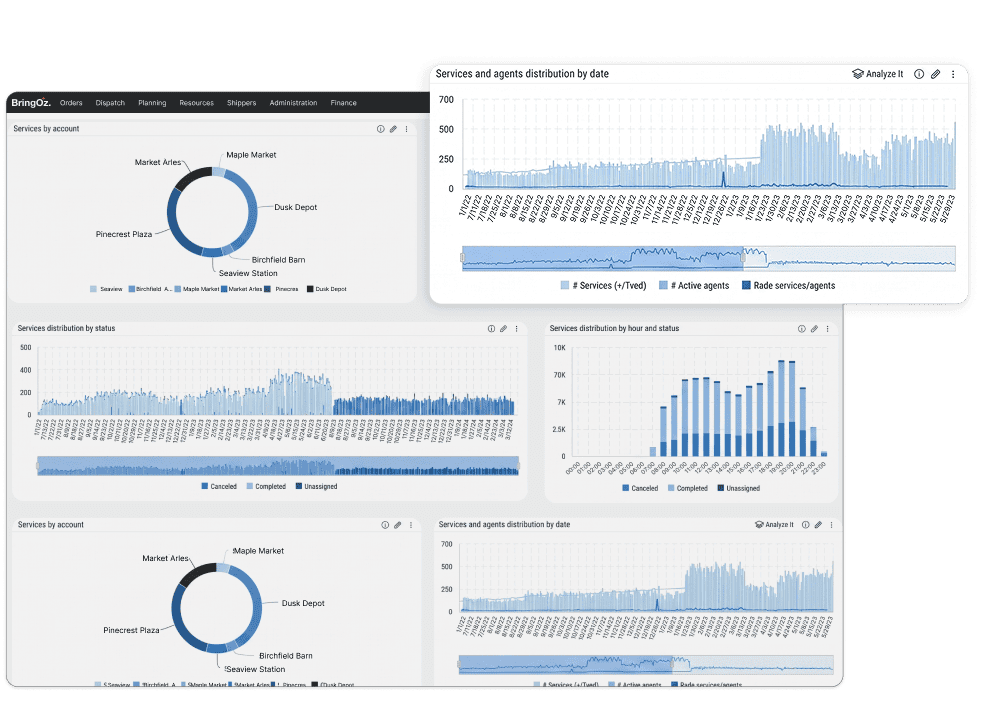Toggle Seaview legend in top donut chart
The width and height of the screenshot is (981, 701).
click(106, 289)
